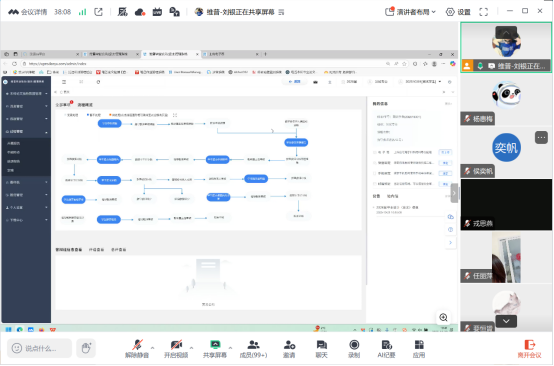The width and height of the screenshot is (554, 366).
Task: Expand sharing options next to 共享屏幕
Action: click(x=230, y=348)
